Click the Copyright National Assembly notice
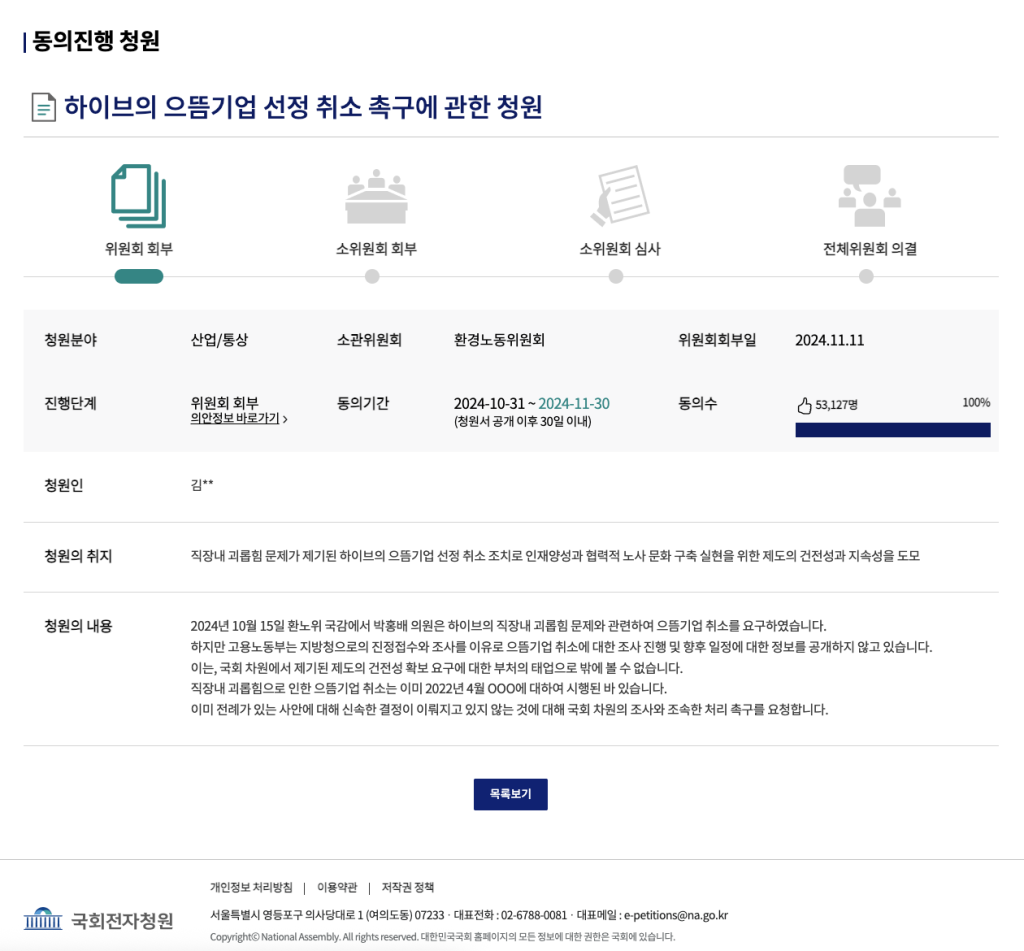The width and height of the screenshot is (1024, 951). coord(443,937)
